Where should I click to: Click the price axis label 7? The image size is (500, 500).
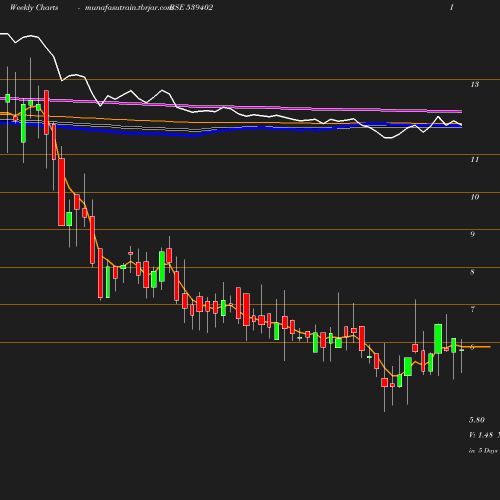coord(472,309)
